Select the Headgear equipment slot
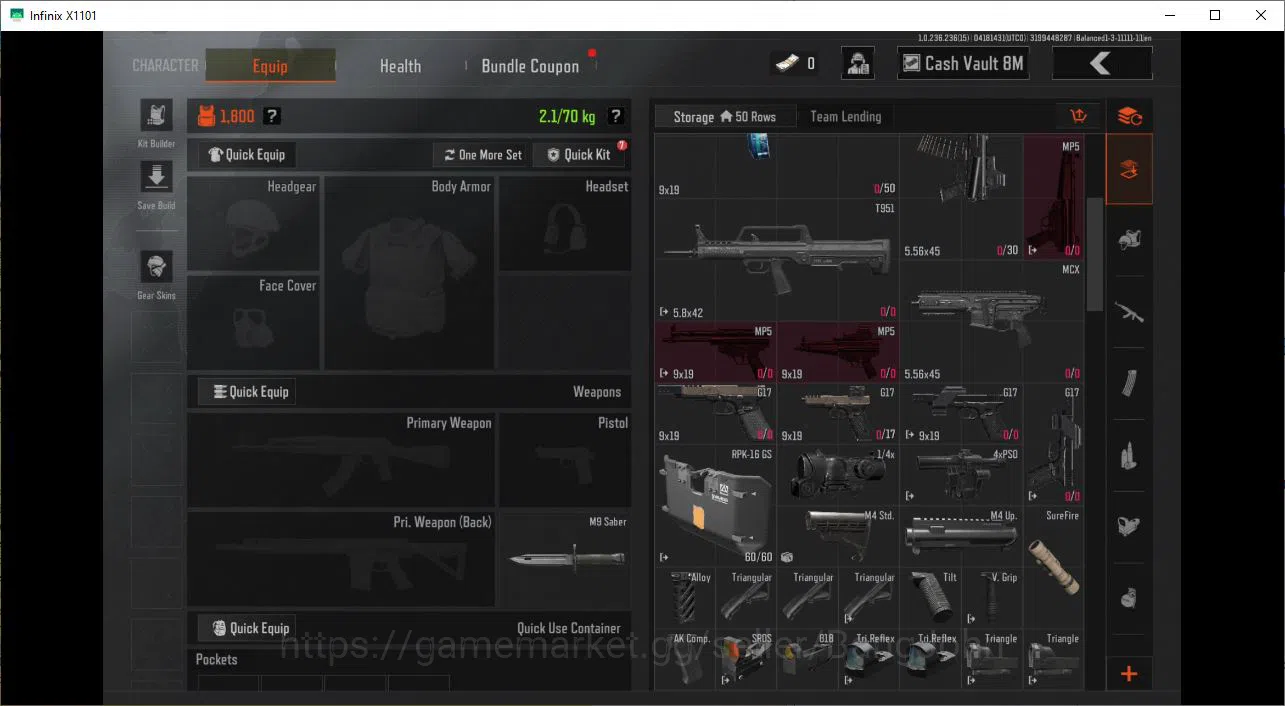 [253, 224]
